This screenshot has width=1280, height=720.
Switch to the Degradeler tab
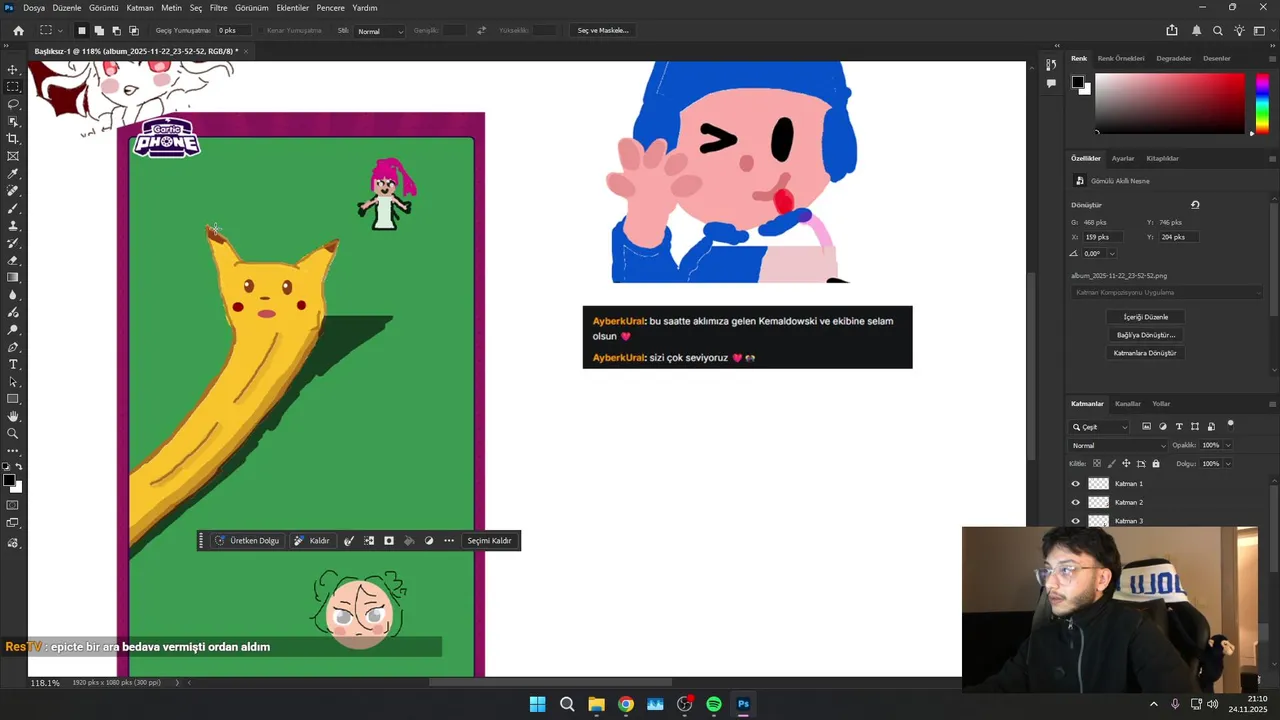(1174, 58)
